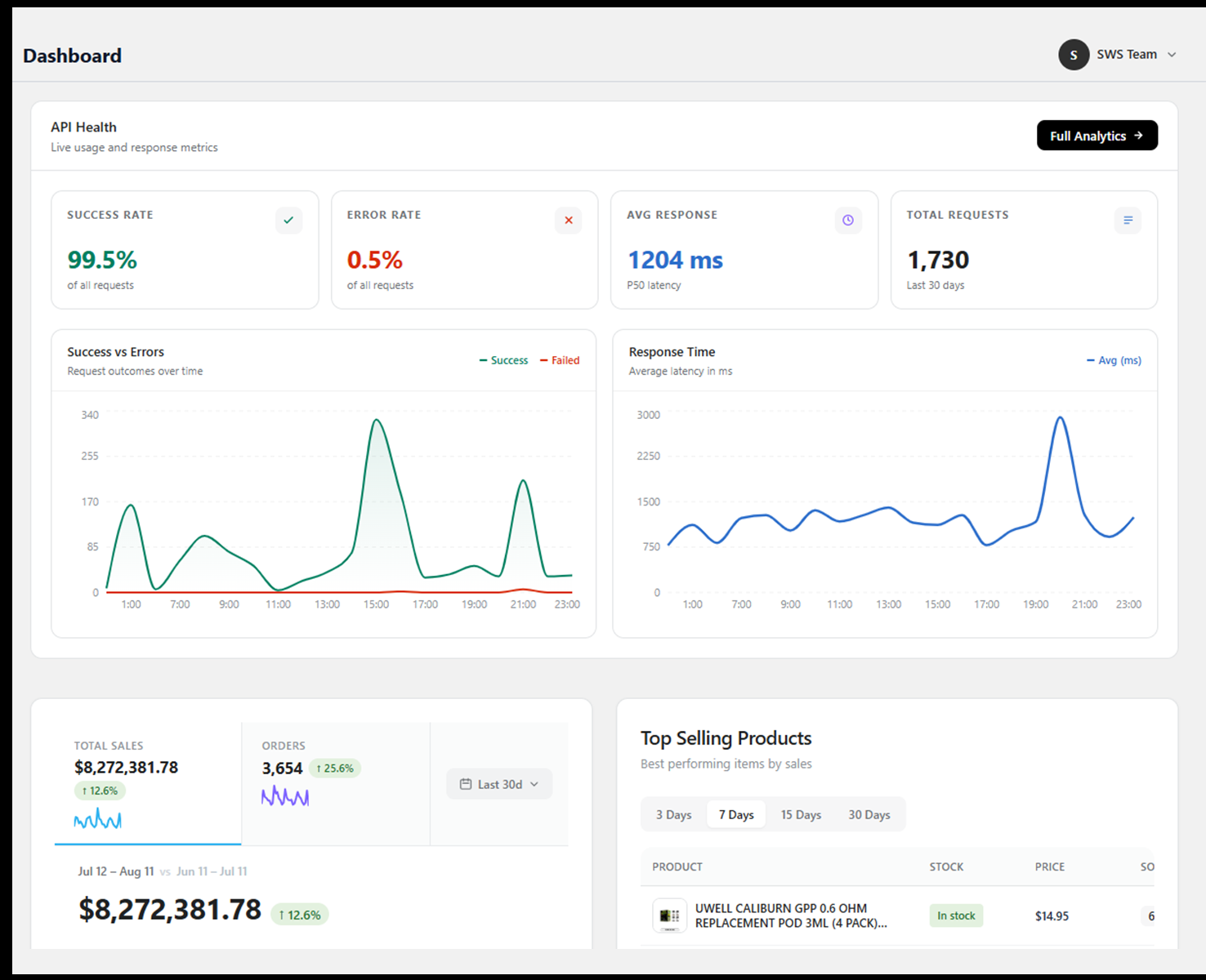Toggle the Success legend in Success vs Errors chart

pos(503,360)
